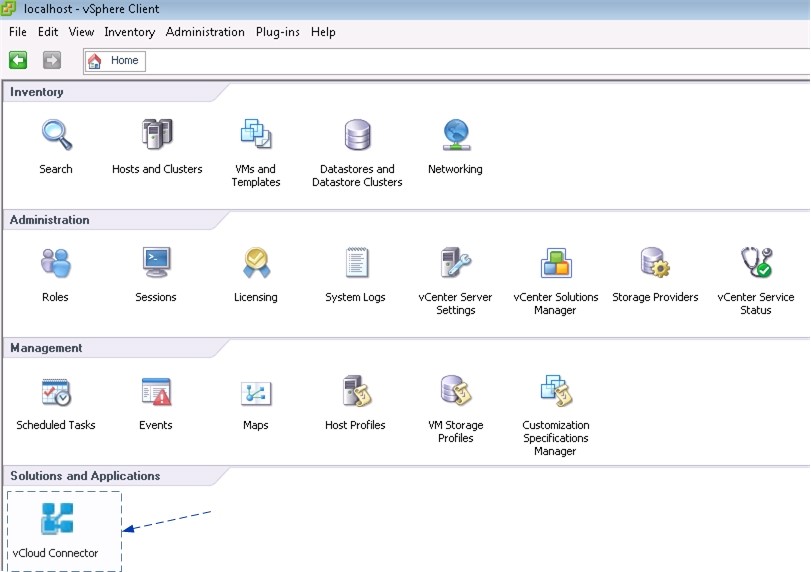811x572 pixels.
Task: Open the Search inventory icon
Action: [x=56, y=136]
